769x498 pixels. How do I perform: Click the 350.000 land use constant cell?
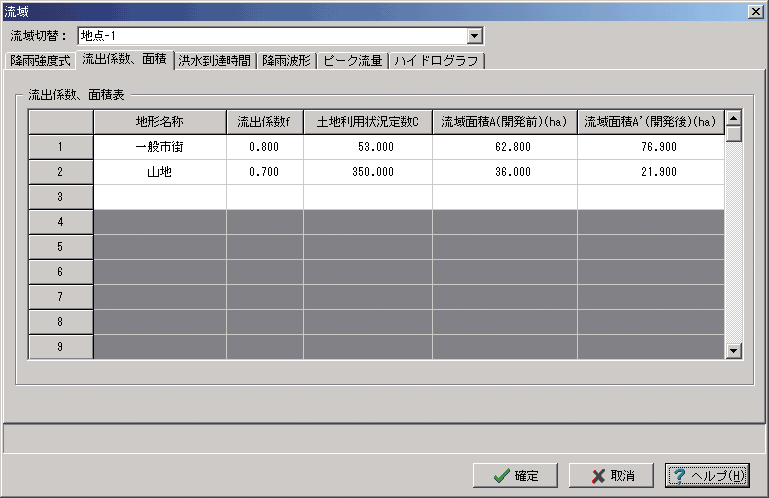[x=368, y=172]
